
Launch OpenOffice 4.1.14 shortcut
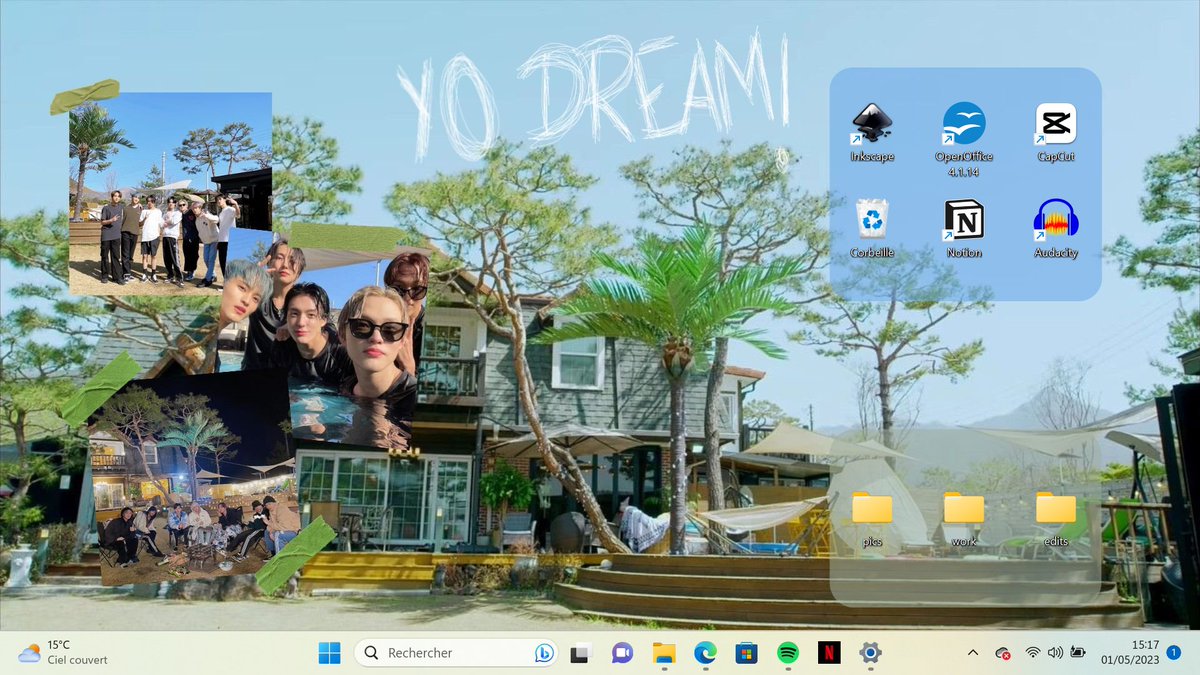[x=964, y=138]
